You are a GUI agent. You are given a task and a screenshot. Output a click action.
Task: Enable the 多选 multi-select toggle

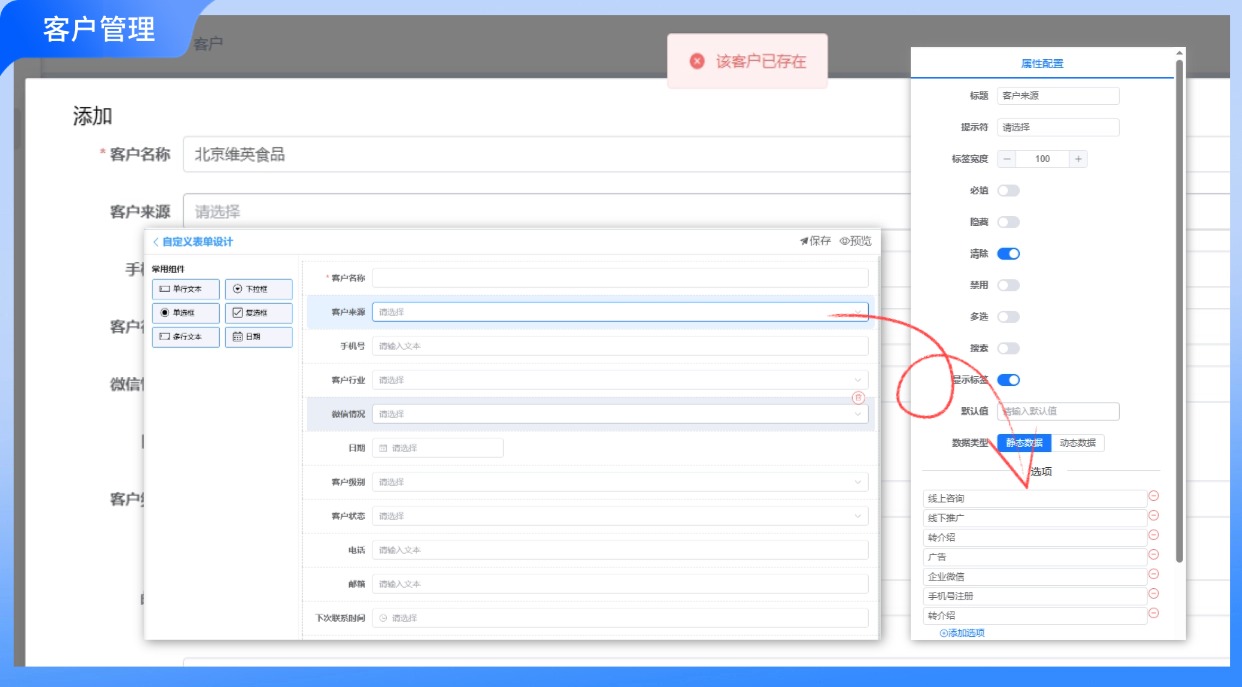click(1008, 317)
